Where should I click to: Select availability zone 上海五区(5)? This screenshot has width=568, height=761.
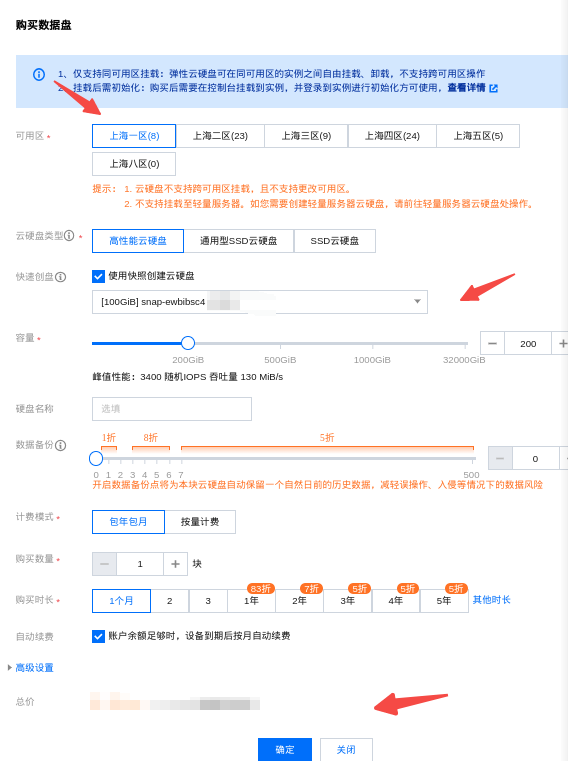point(478,136)
